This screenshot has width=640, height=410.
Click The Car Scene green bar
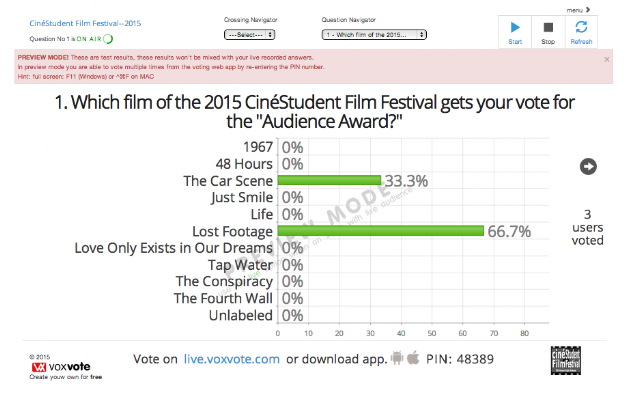(329, 180)
